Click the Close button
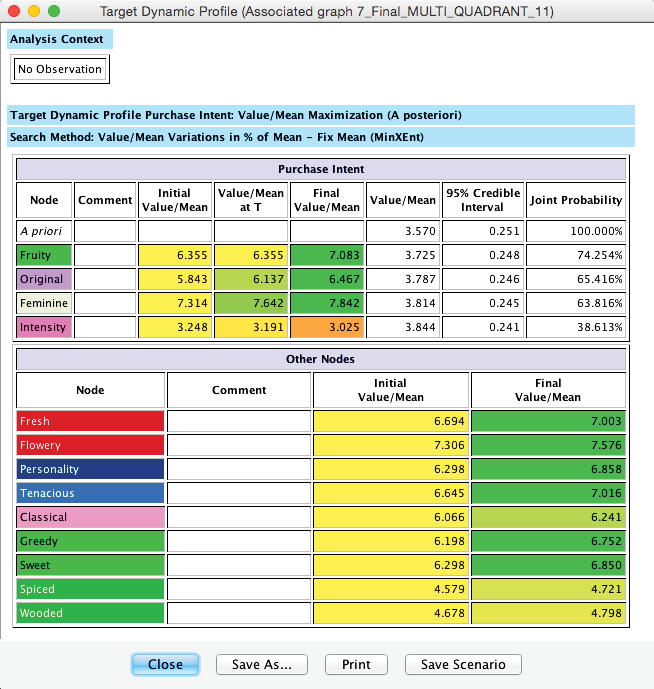 click(x=165, y=664)
